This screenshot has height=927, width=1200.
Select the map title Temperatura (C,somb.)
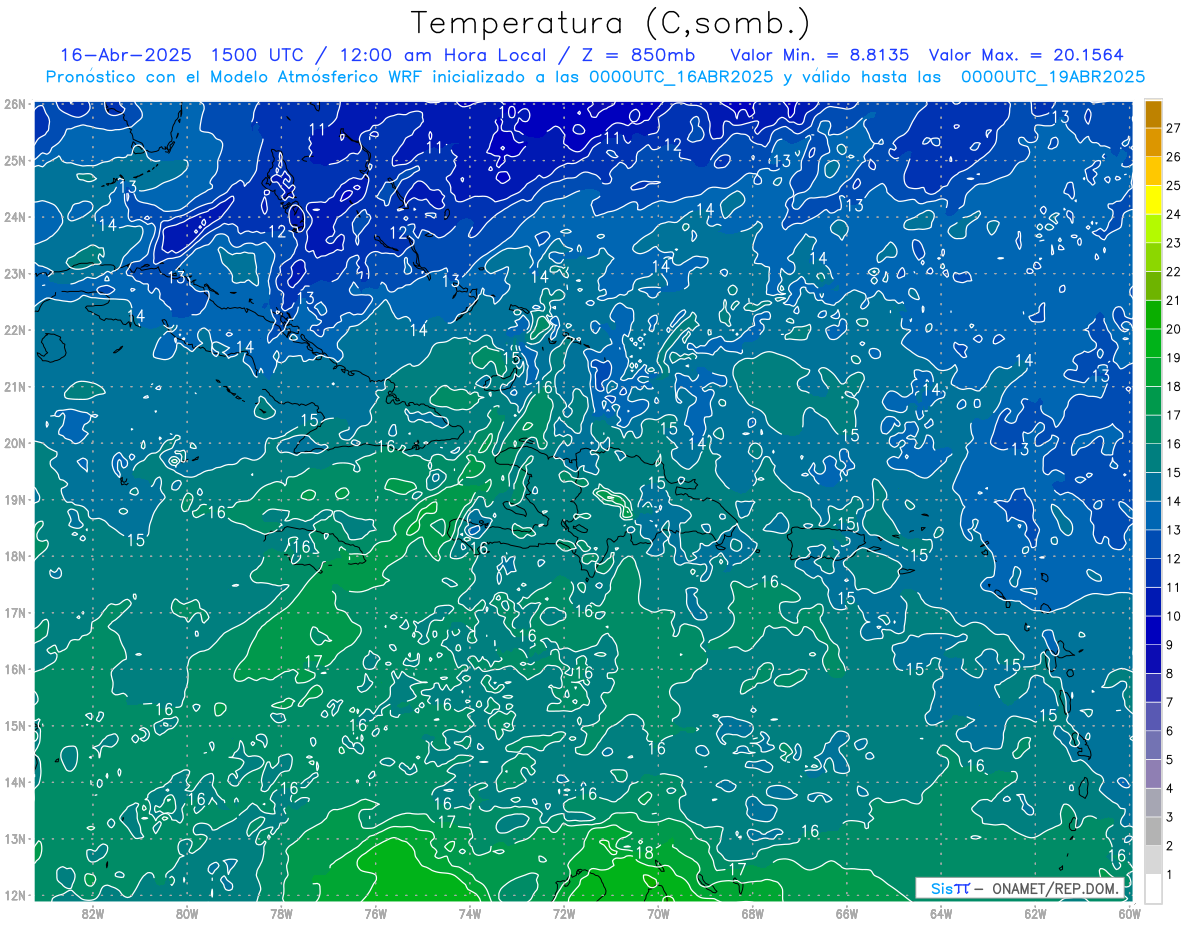[x=610, y=23]
